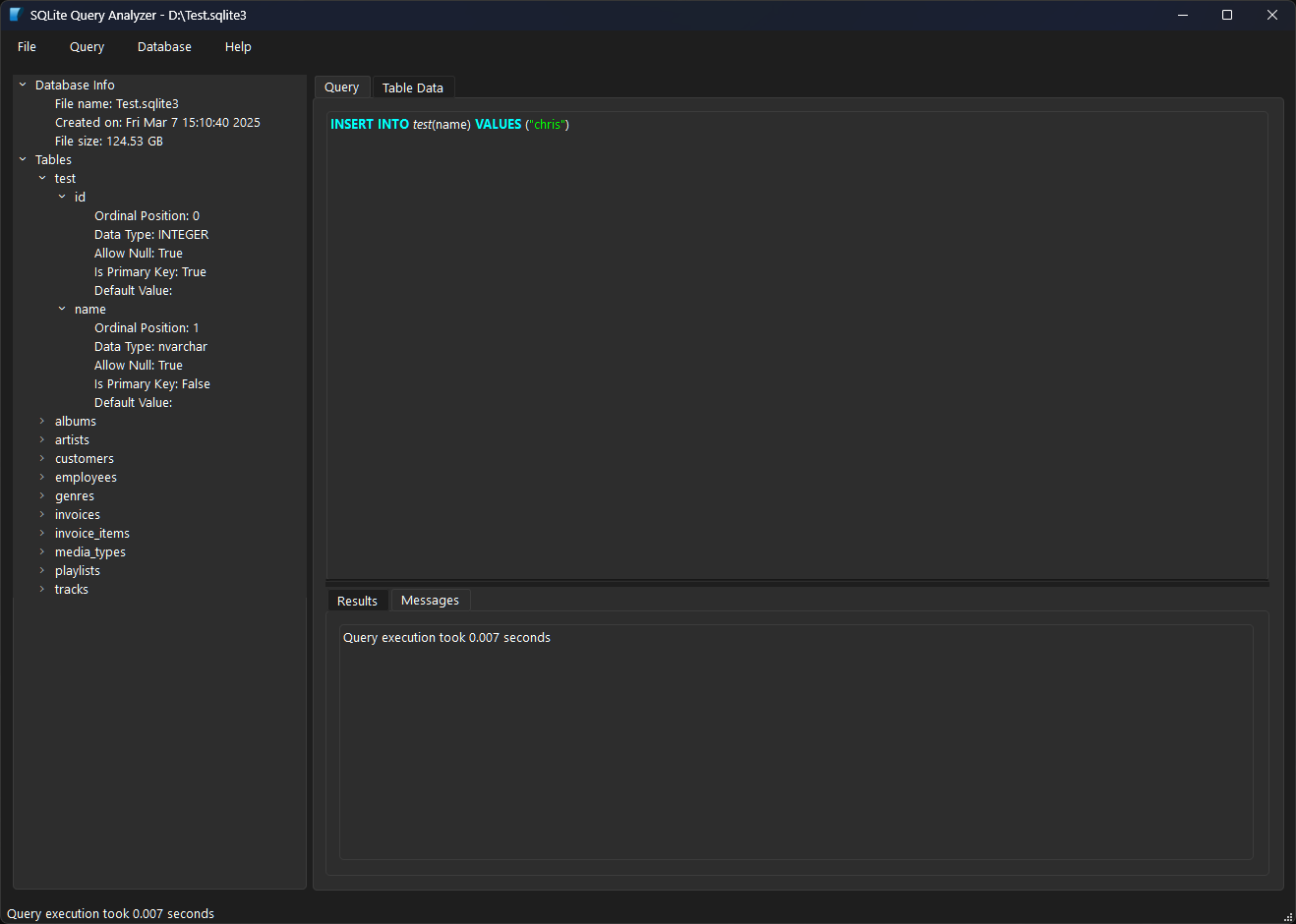Maximize the SQLite Query Analyzer window
Viewport: 1296px width, 924px height.
pyautogui.click(x=1227, y=15)
